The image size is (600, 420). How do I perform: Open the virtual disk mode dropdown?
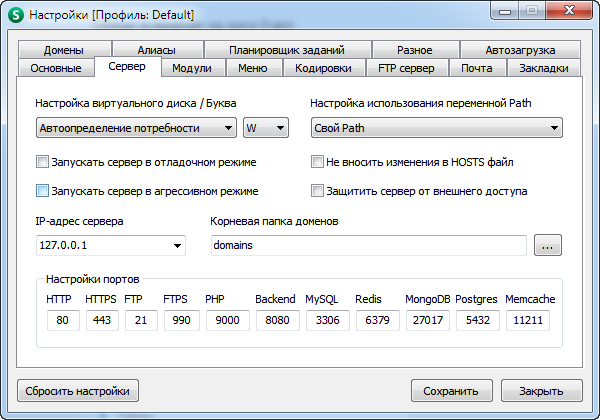(134, 128)
